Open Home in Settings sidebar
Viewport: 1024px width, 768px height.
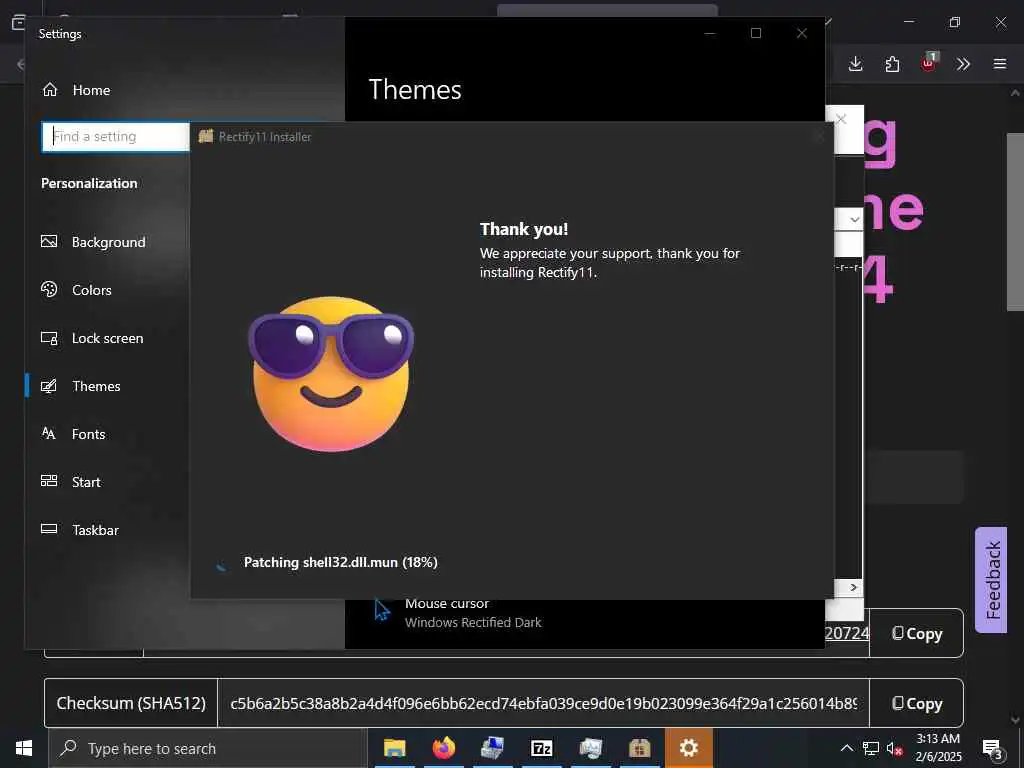(76, 90)
